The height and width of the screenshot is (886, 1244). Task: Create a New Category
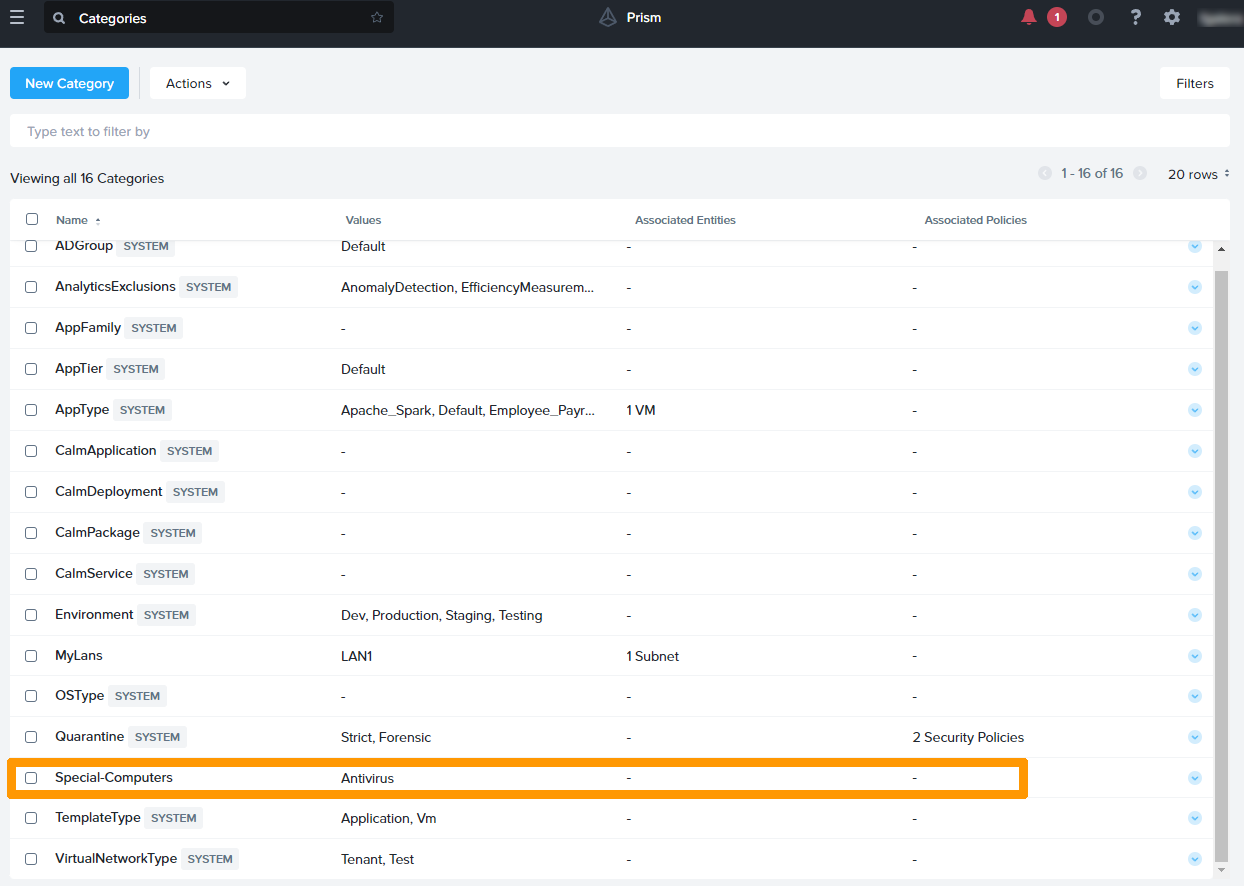[69, 84]
